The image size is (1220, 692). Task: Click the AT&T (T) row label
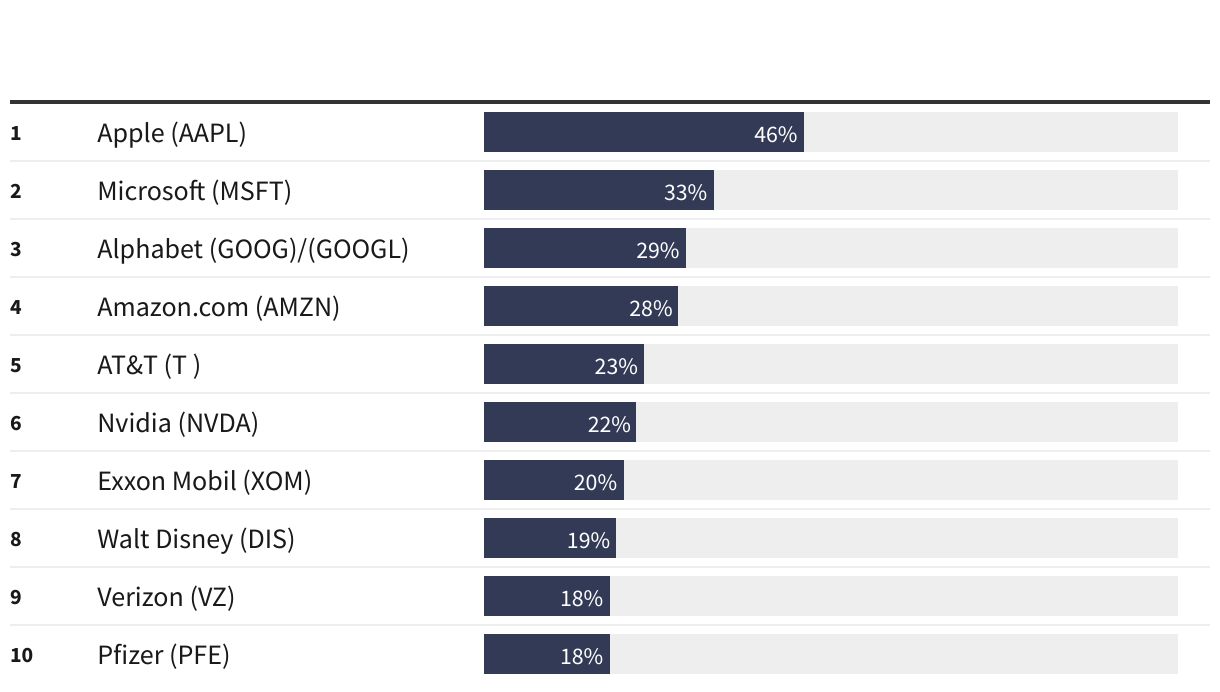pyautogui.click(x=148, y=365)
